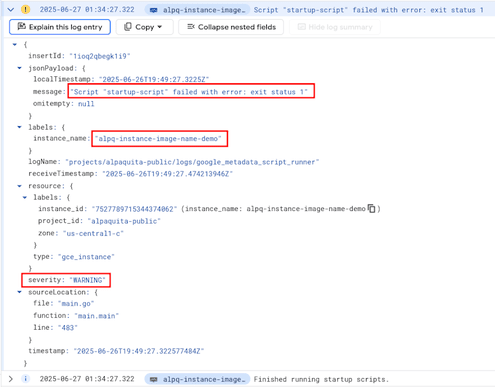Click the collapse icon beside Collapse nested fields

[x=191, y=27]
